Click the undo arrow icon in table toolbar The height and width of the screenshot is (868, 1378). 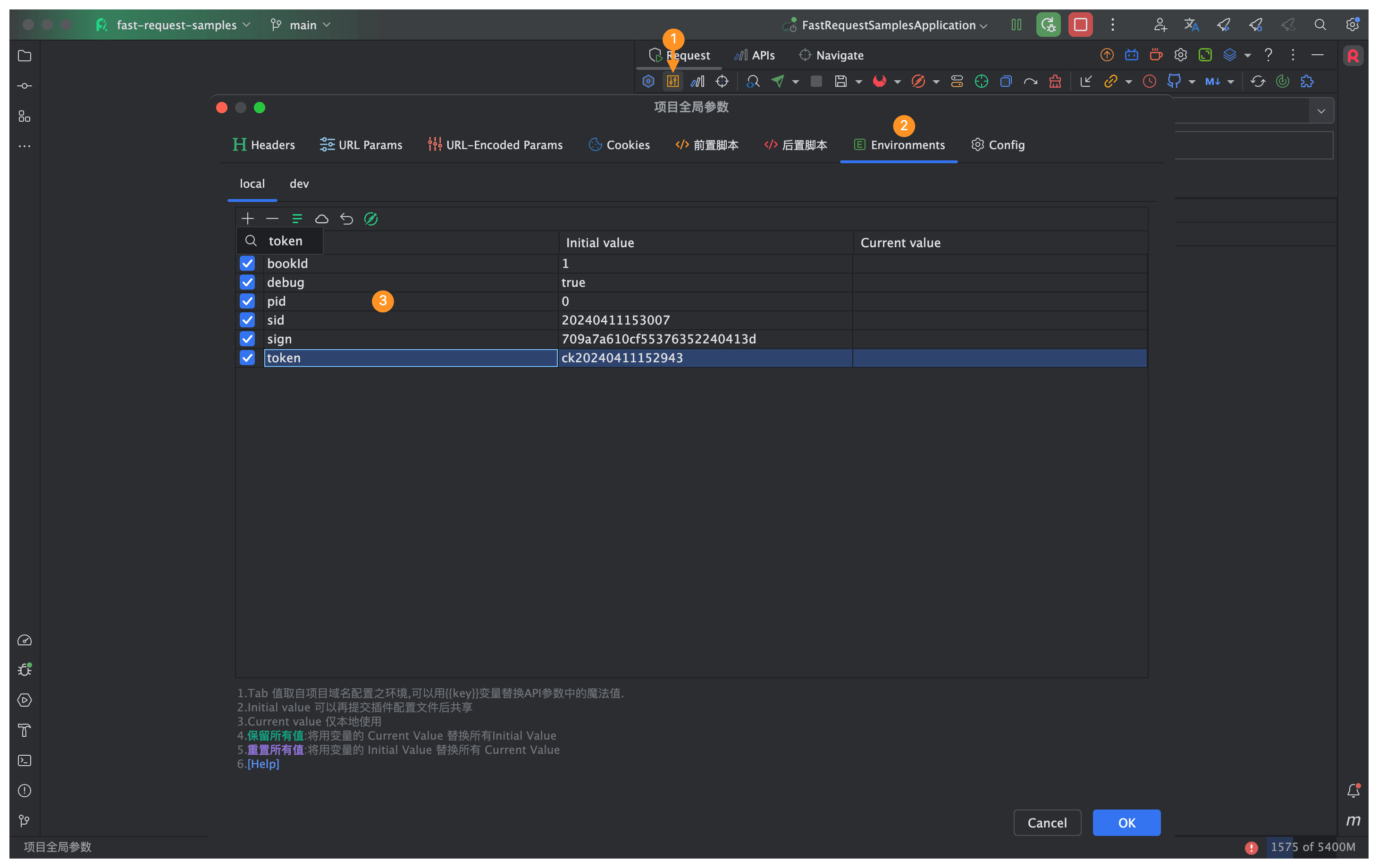tap(346, 218)
